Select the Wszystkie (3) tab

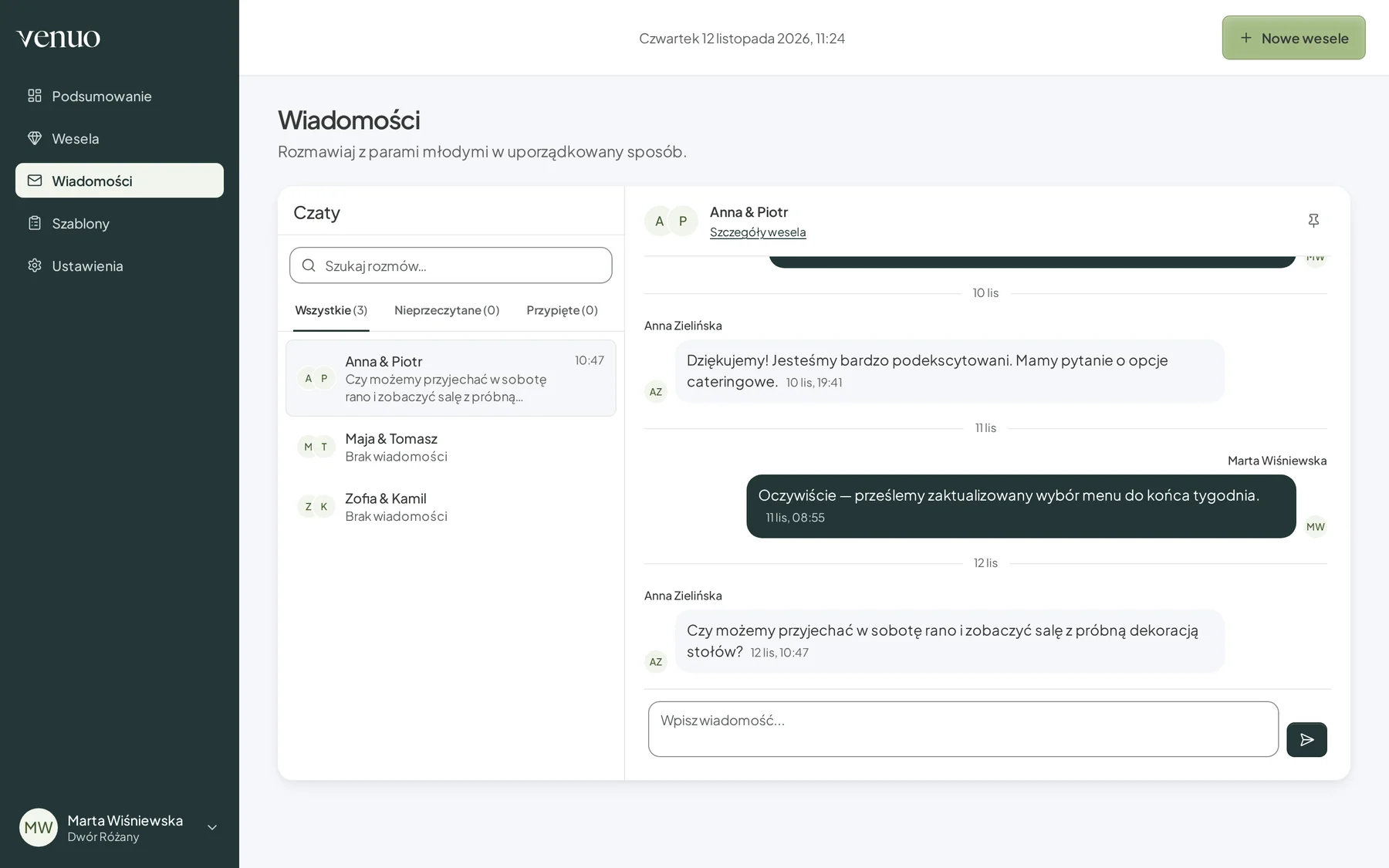point(331,310)
